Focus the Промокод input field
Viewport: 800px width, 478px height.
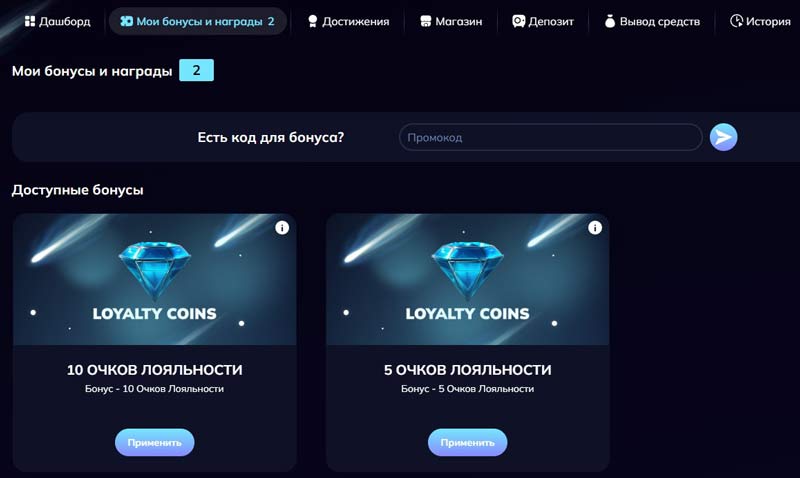550,137
